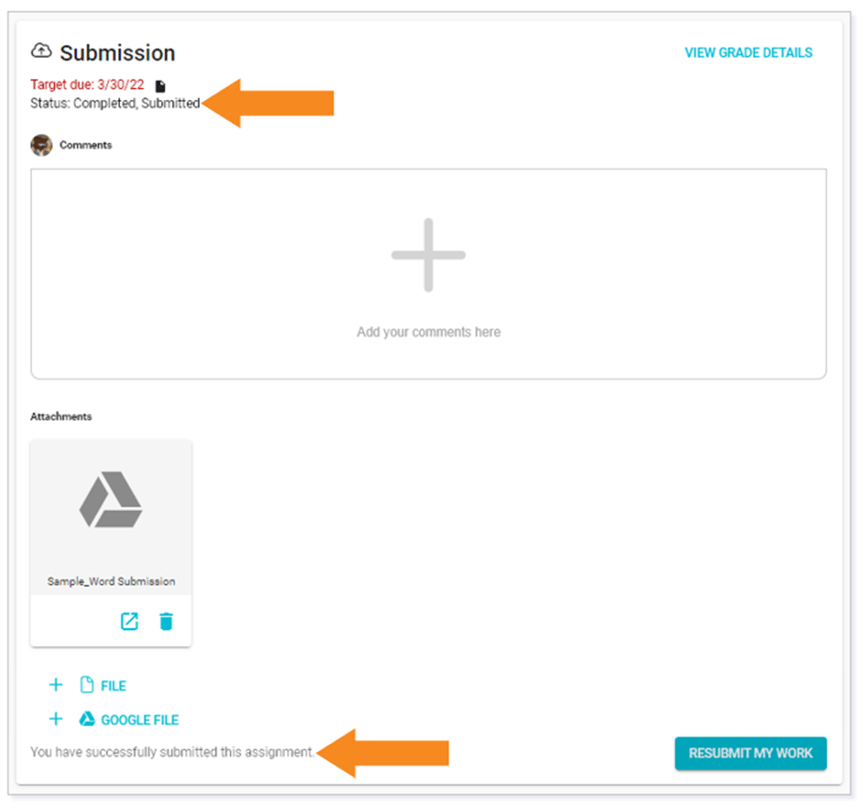The width and height of the screenshot is (866, 810).
Task: Click the cloud upload icon beside Submission heading
Action: 40,52
